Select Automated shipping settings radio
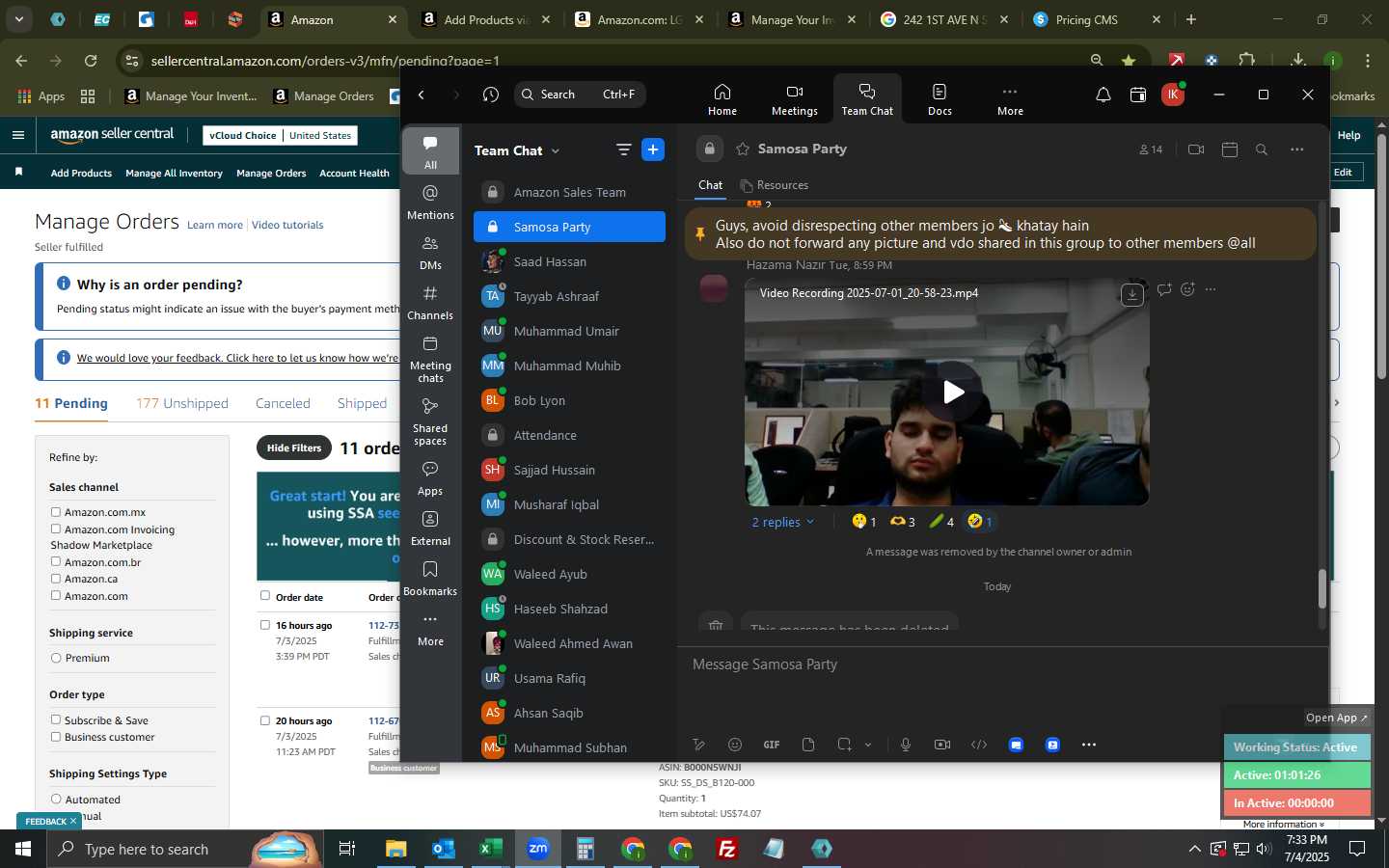Image resolution: width=1389 pixels, height=868 pixels. 56,800
